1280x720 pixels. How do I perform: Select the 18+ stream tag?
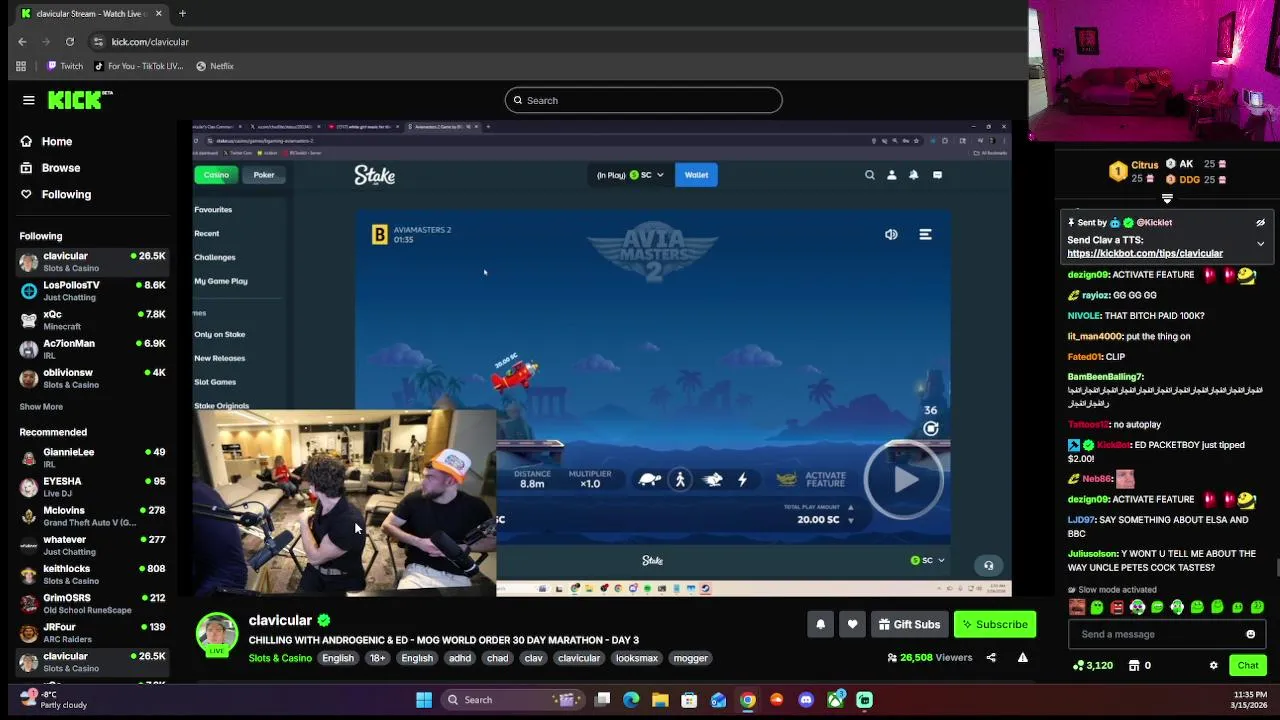[377, 658]
